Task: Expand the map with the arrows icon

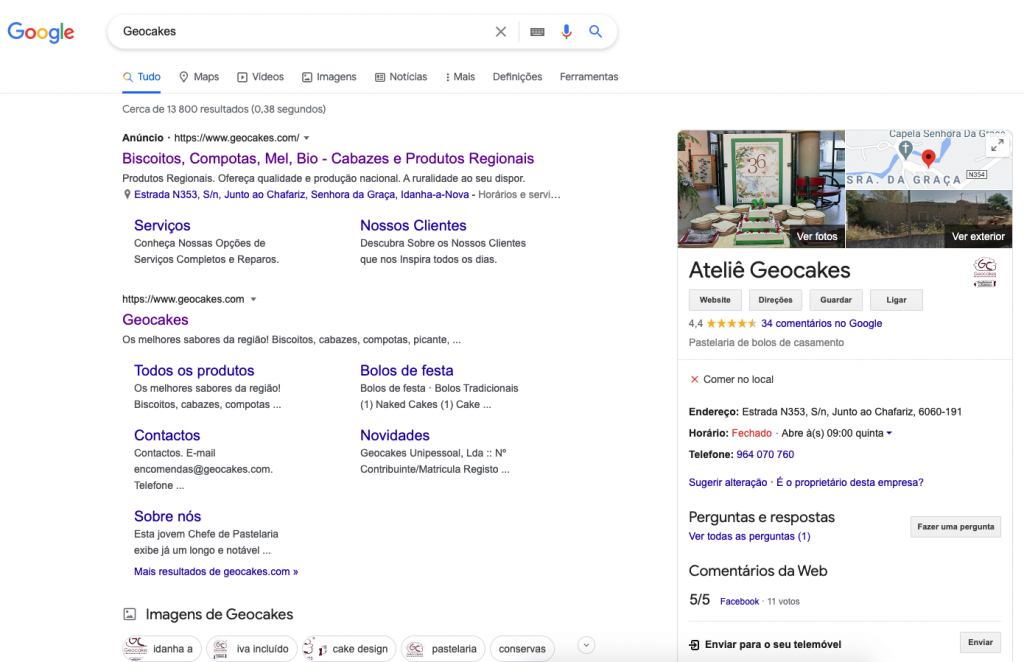Action: pos(997,146)
